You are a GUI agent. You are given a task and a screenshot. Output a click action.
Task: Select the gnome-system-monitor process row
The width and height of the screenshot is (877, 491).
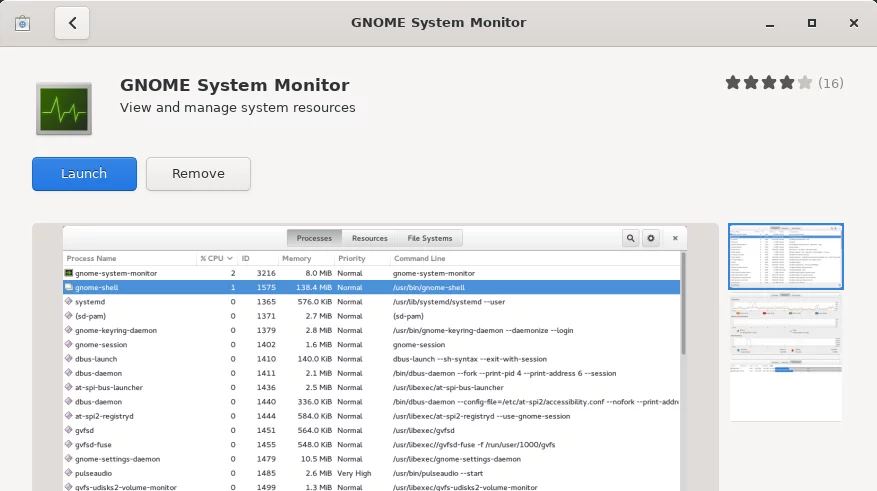click(371, 273)
